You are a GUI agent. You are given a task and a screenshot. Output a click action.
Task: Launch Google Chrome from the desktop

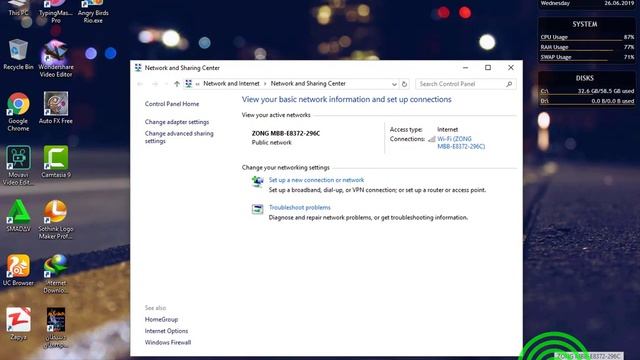coord(18,111)
